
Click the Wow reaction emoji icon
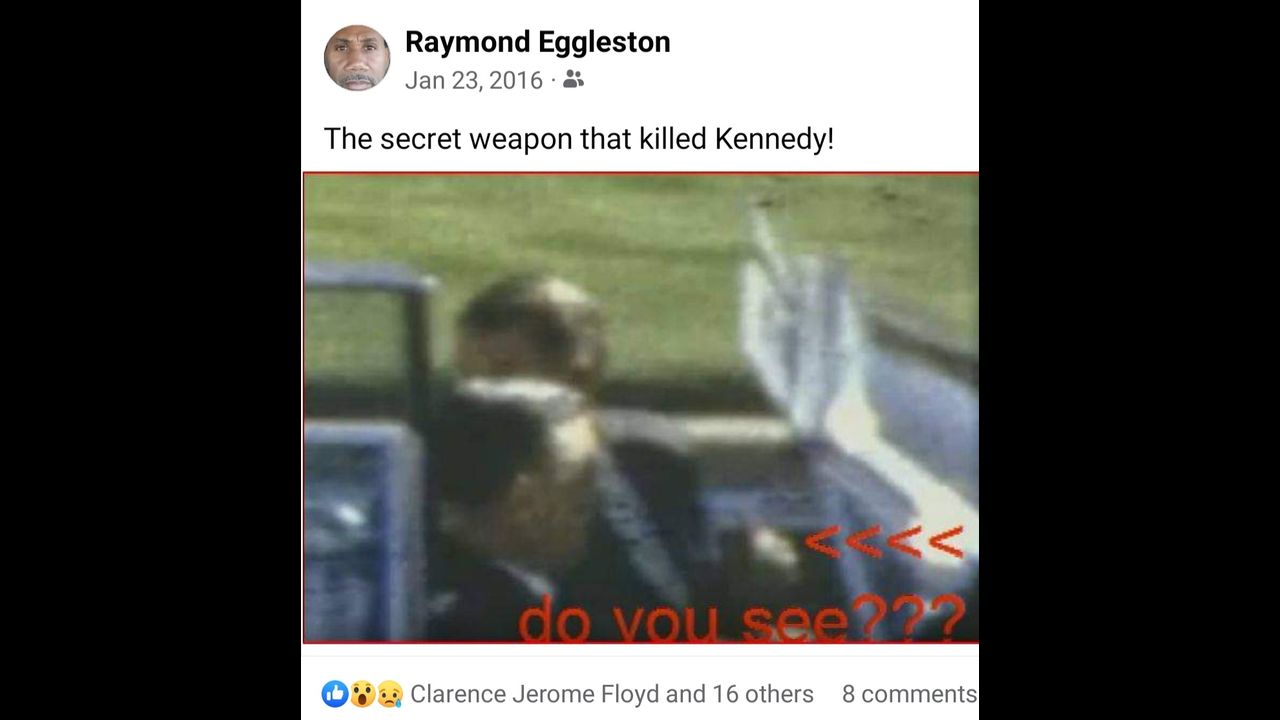[362, 693]
